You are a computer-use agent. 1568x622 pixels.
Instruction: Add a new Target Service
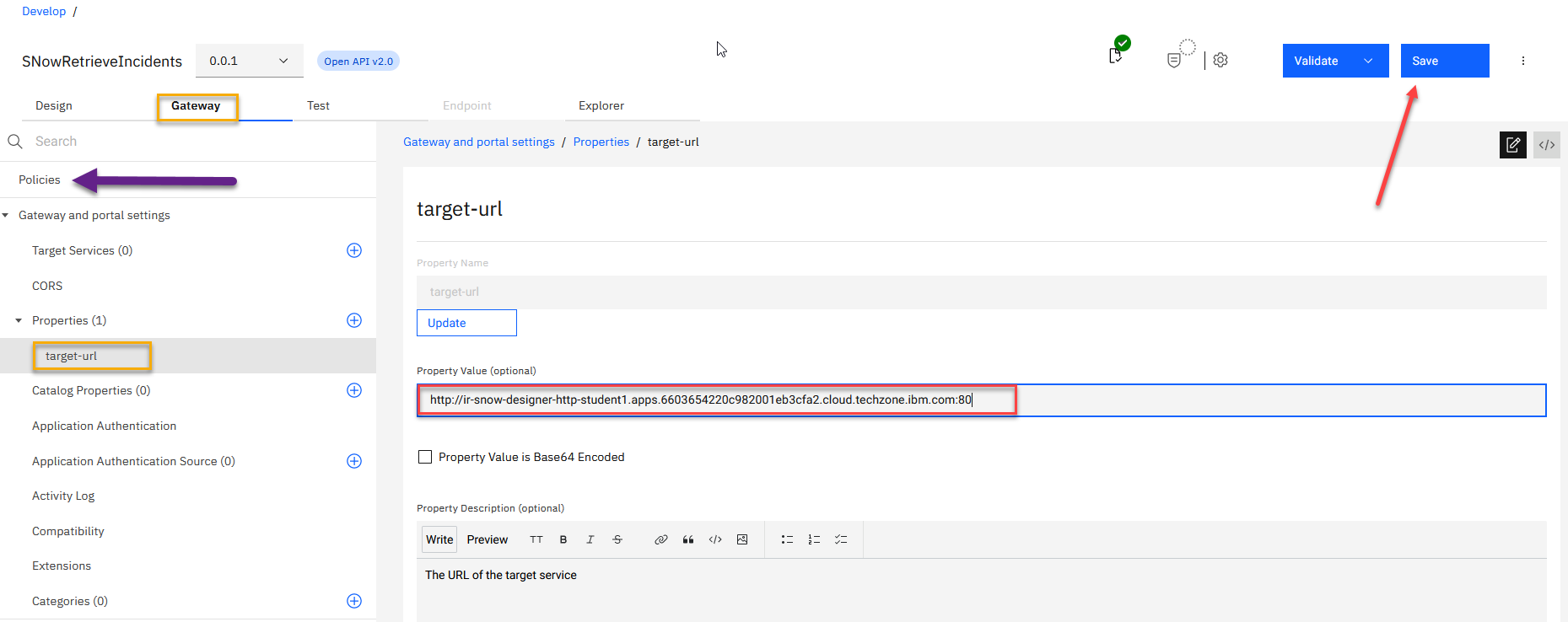tap(354, 250)
